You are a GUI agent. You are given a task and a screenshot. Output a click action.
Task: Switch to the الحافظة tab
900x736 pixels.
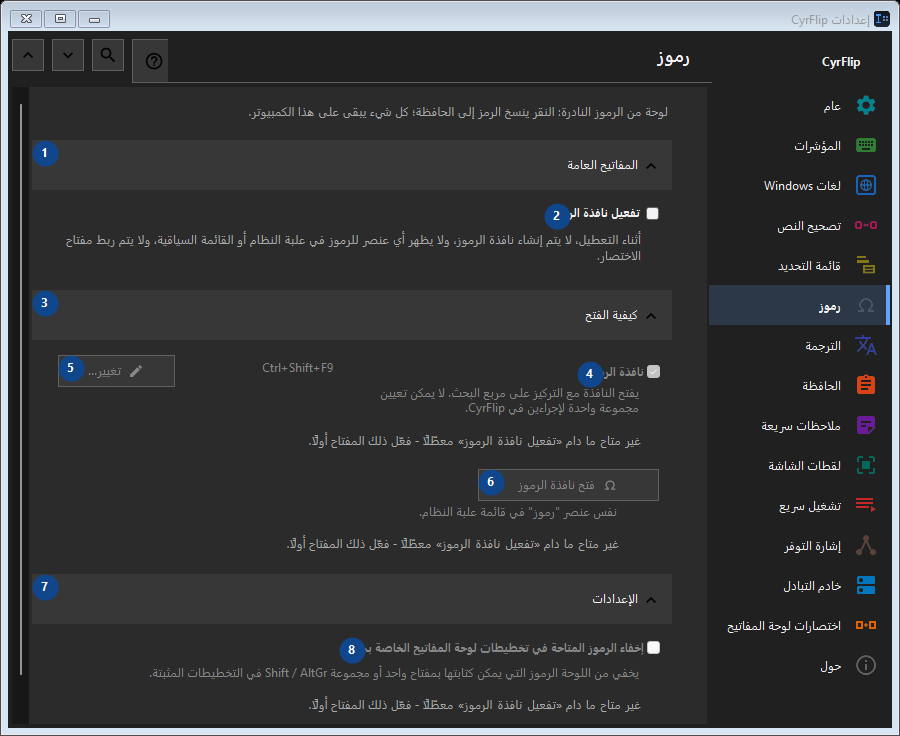click(x=800, y=385)
